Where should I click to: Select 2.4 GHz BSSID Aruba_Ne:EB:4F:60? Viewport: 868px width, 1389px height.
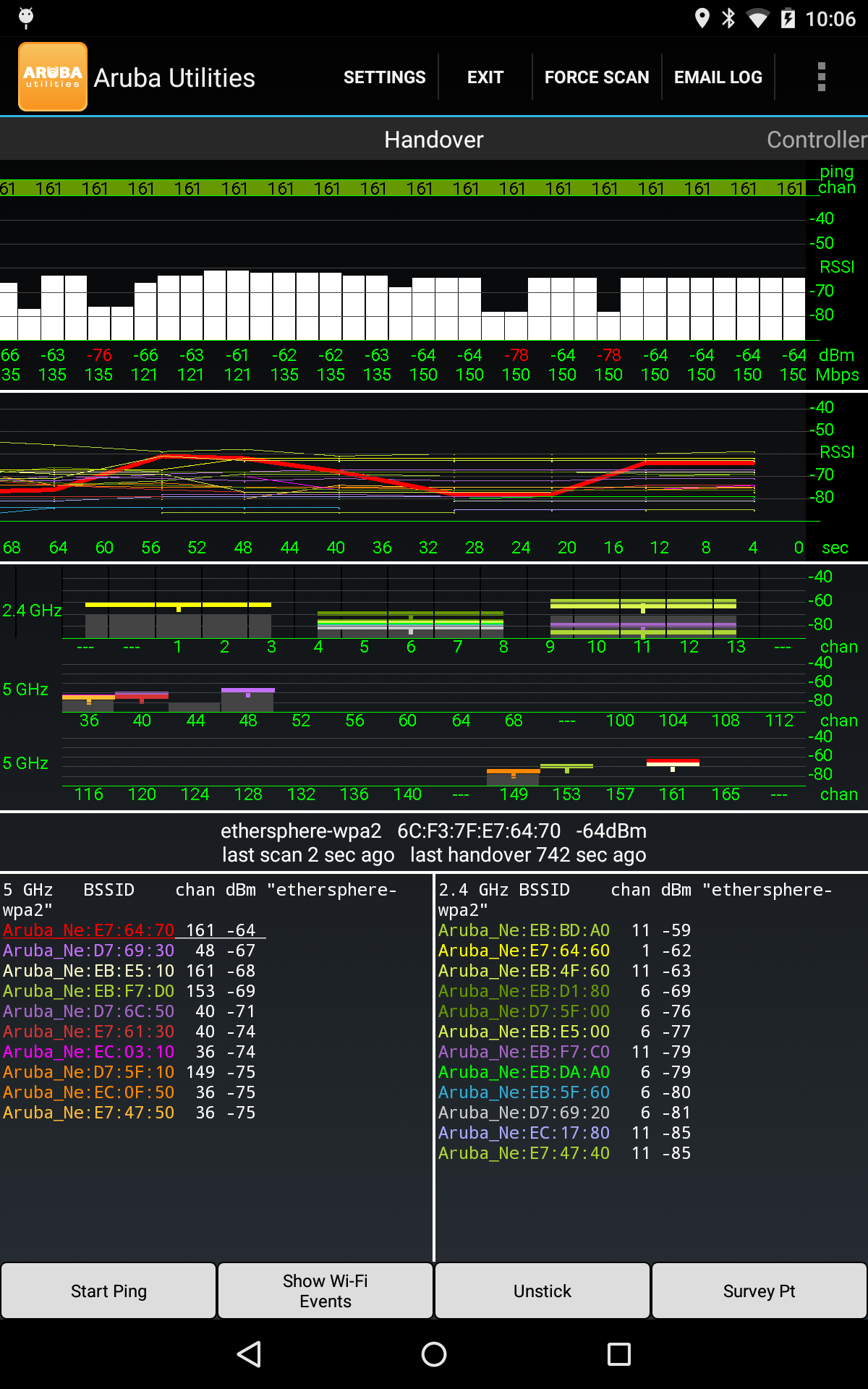click(565, 970)
